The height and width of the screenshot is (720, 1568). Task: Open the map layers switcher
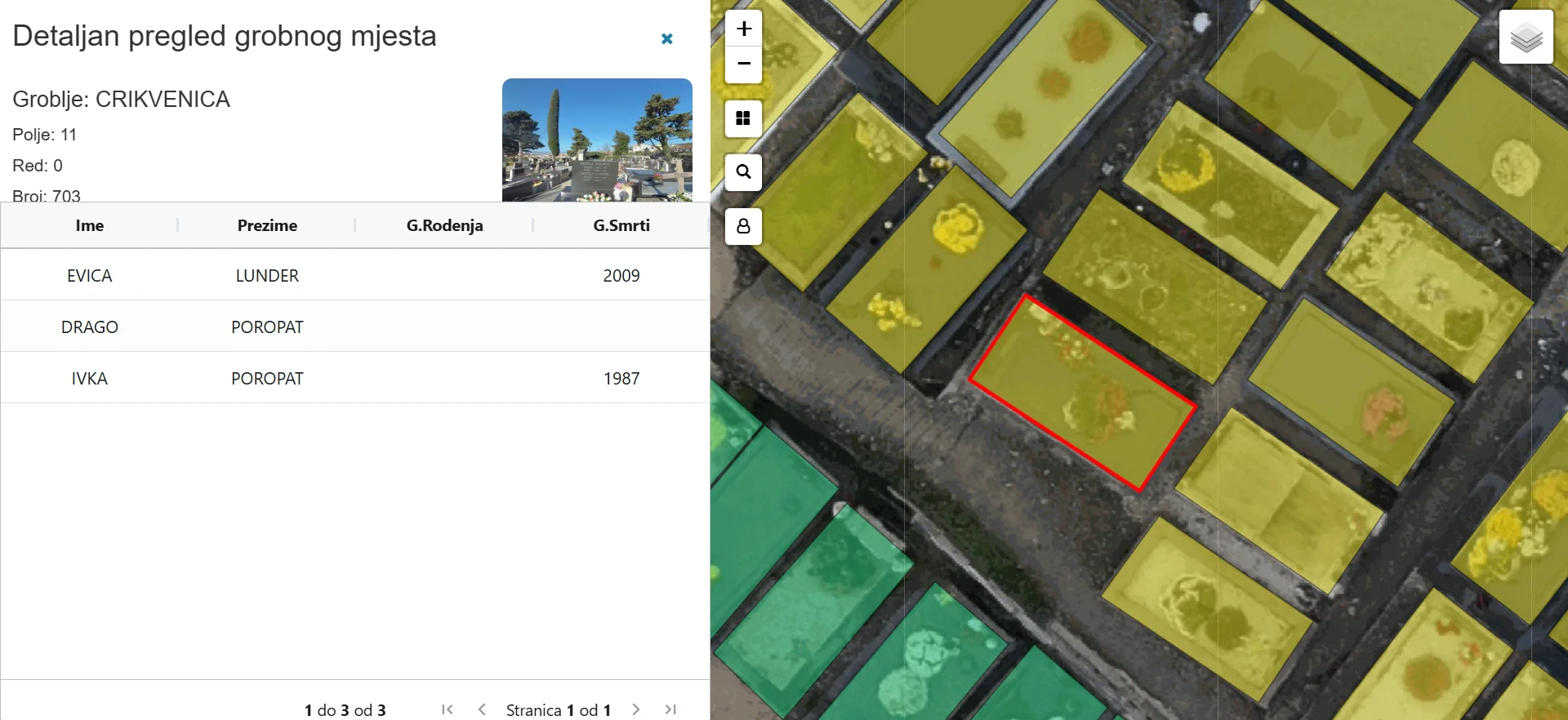point(1526,37)
